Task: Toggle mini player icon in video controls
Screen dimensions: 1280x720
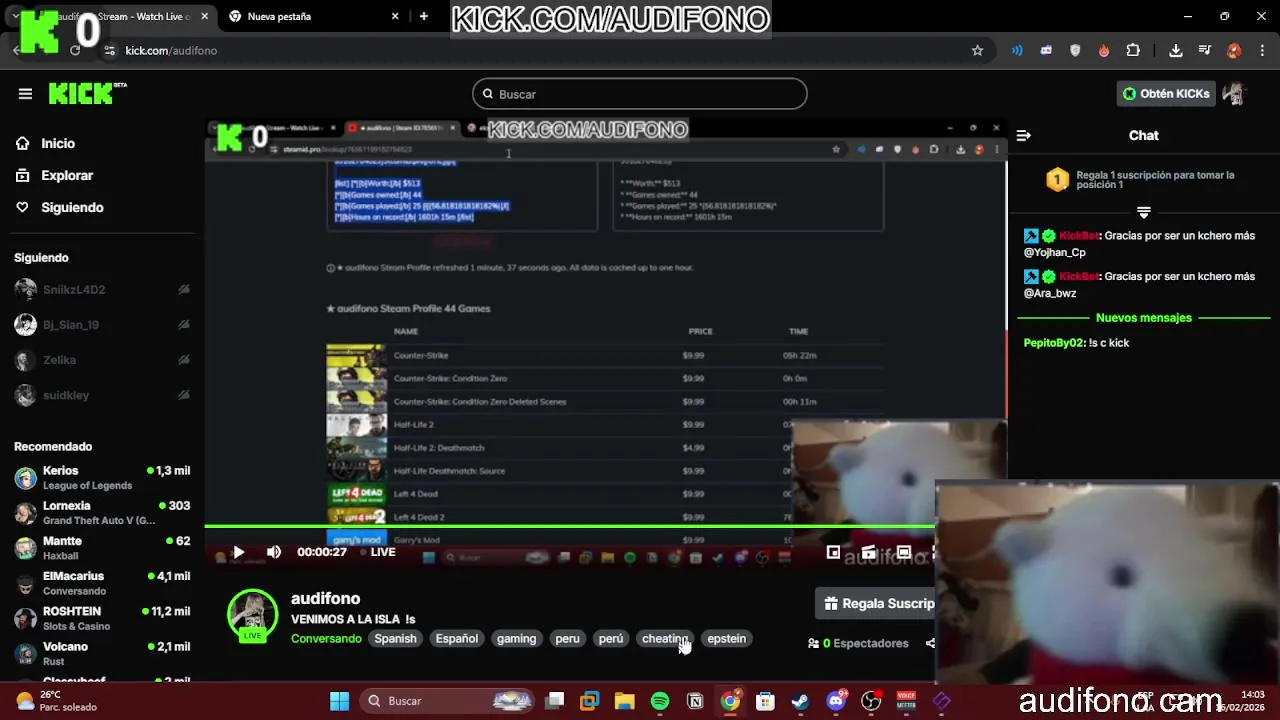Action: coord(833,552)
